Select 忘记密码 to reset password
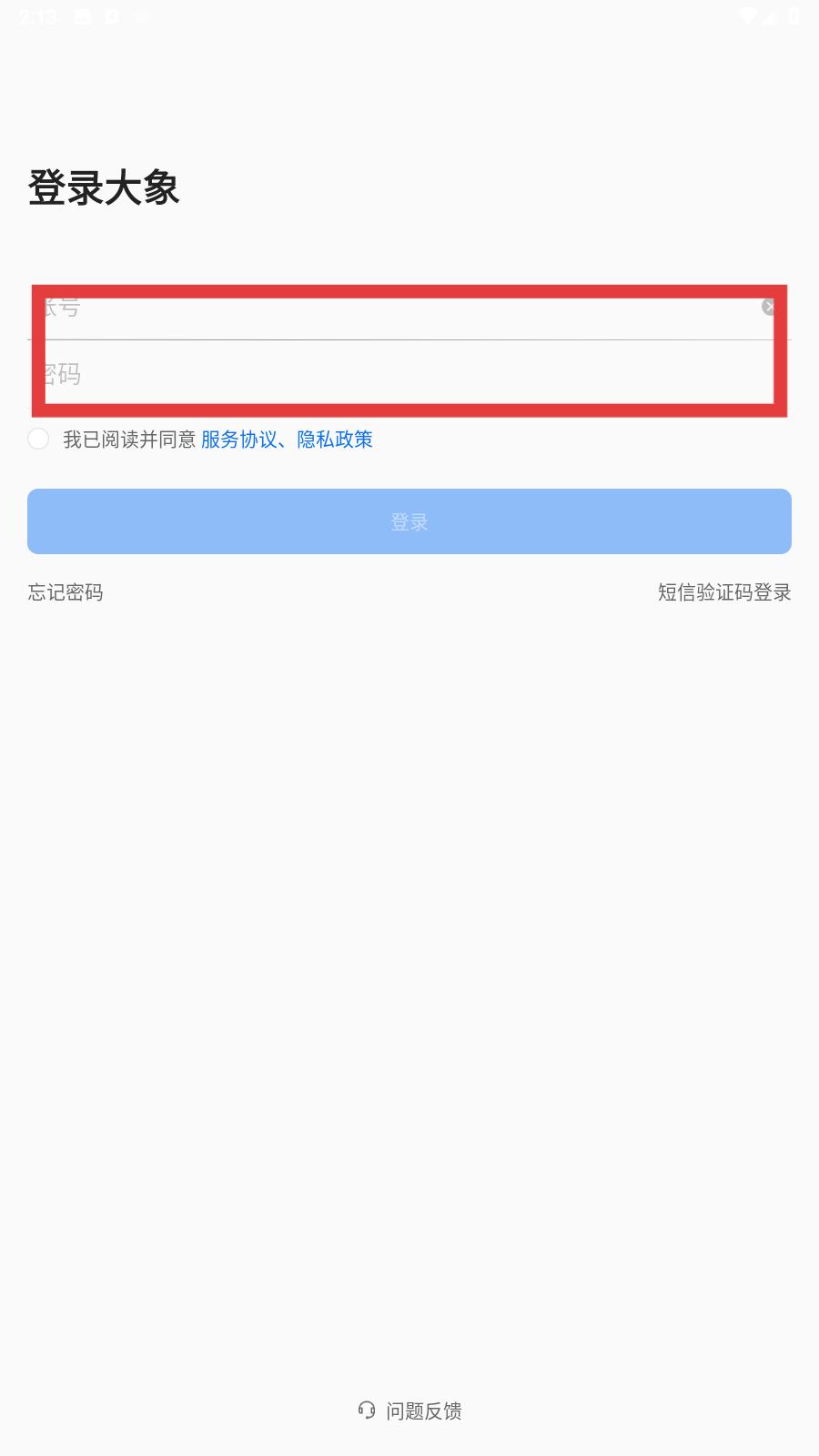Screen dimensions: 819x1456 (66, 592)
